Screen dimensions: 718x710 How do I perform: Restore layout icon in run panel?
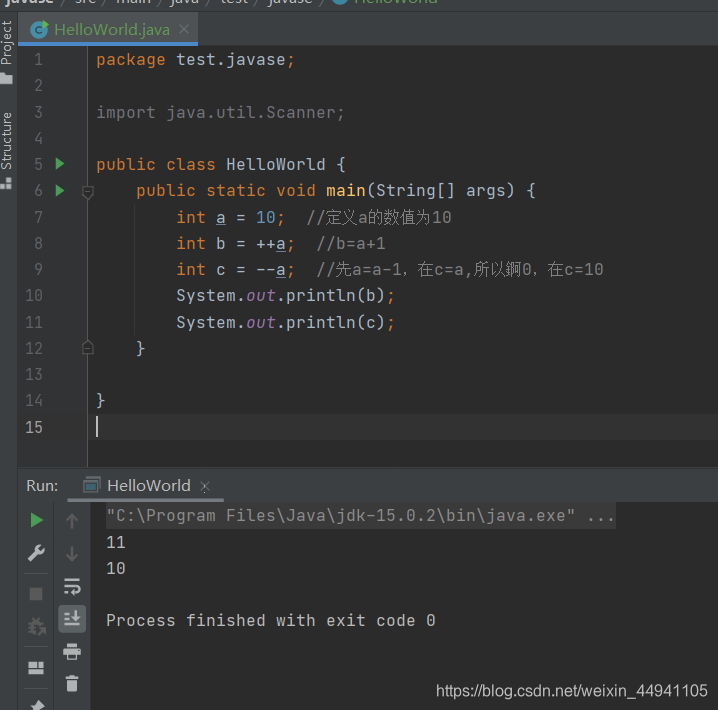coord(36,668)
